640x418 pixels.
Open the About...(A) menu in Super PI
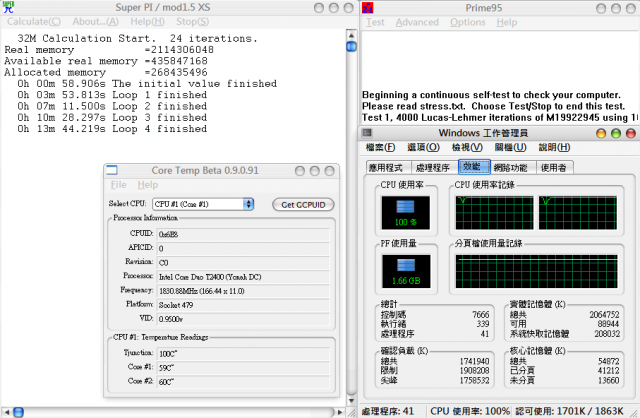[96, 22]
